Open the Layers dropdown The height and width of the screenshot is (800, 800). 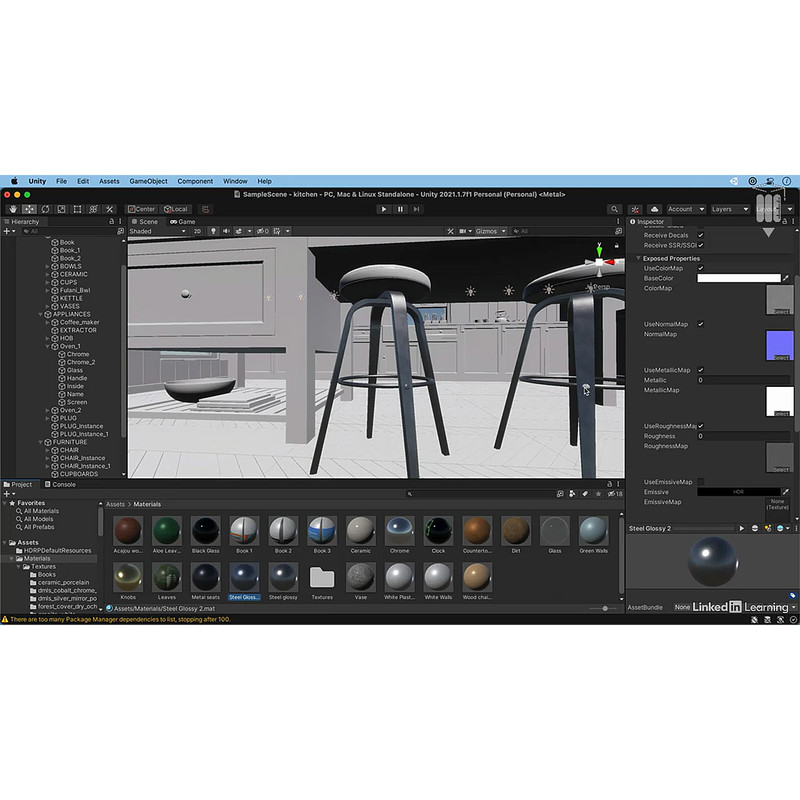[735, 209]
